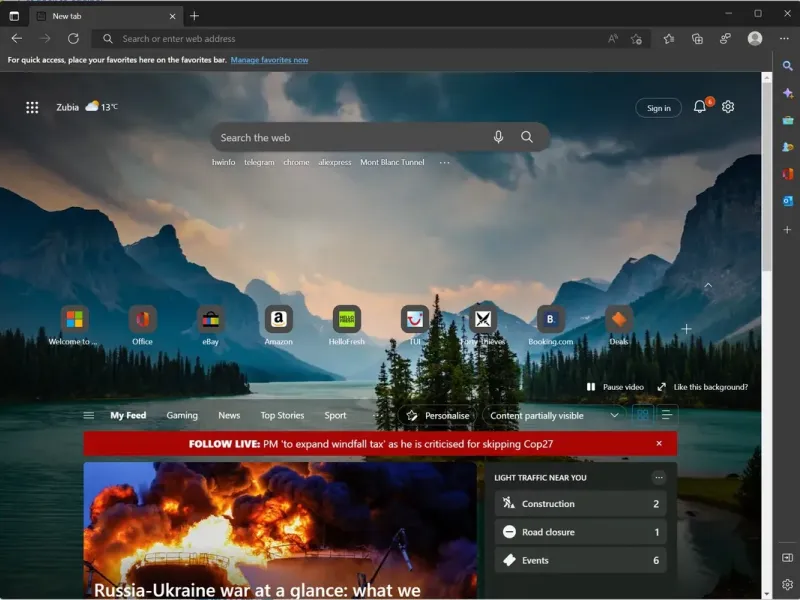Expand the Content partially visible dropdown

click(614, 415)
